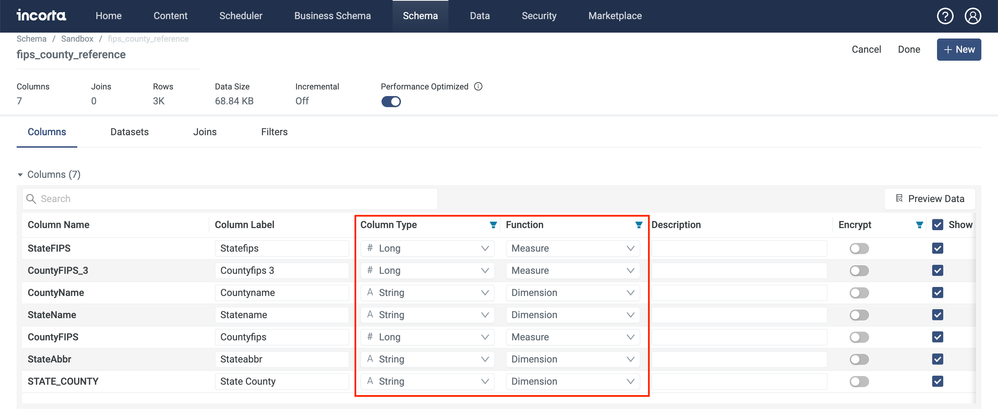
Task: Open the user profile icon
Action: click(973, 16)
